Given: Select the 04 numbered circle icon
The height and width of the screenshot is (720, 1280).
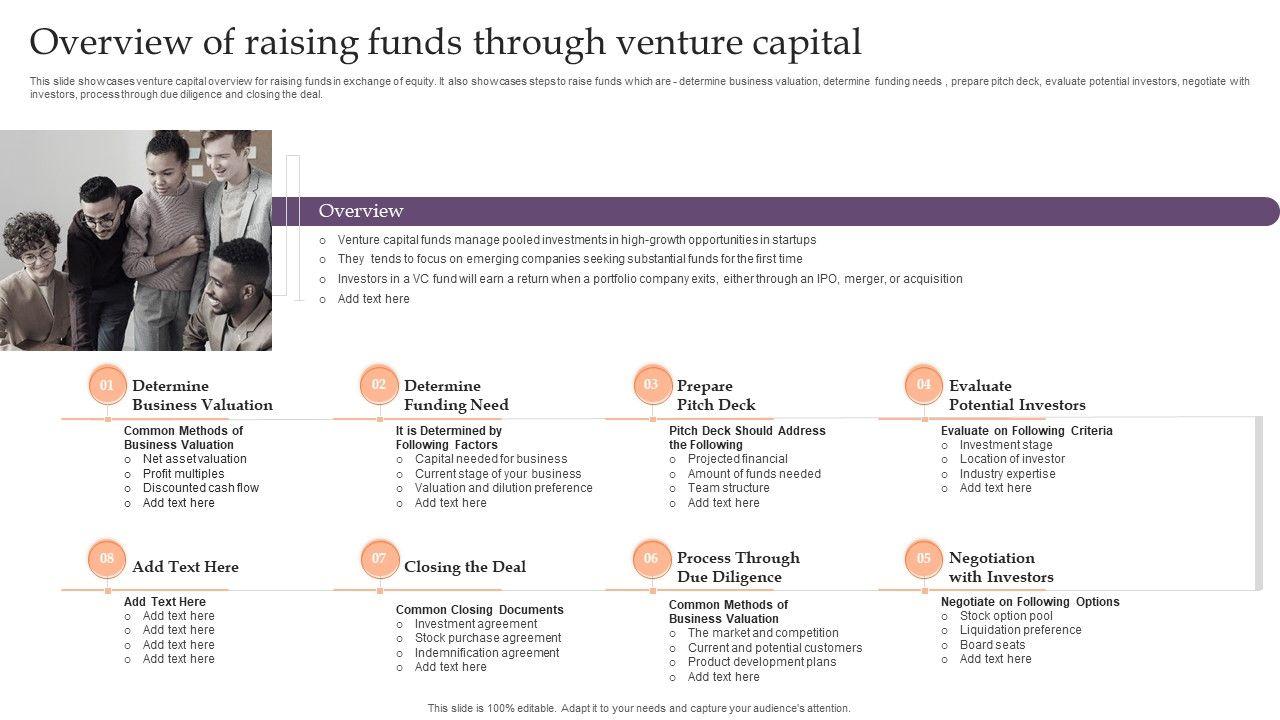Looking at the screenshot, I should pos(924,385).
